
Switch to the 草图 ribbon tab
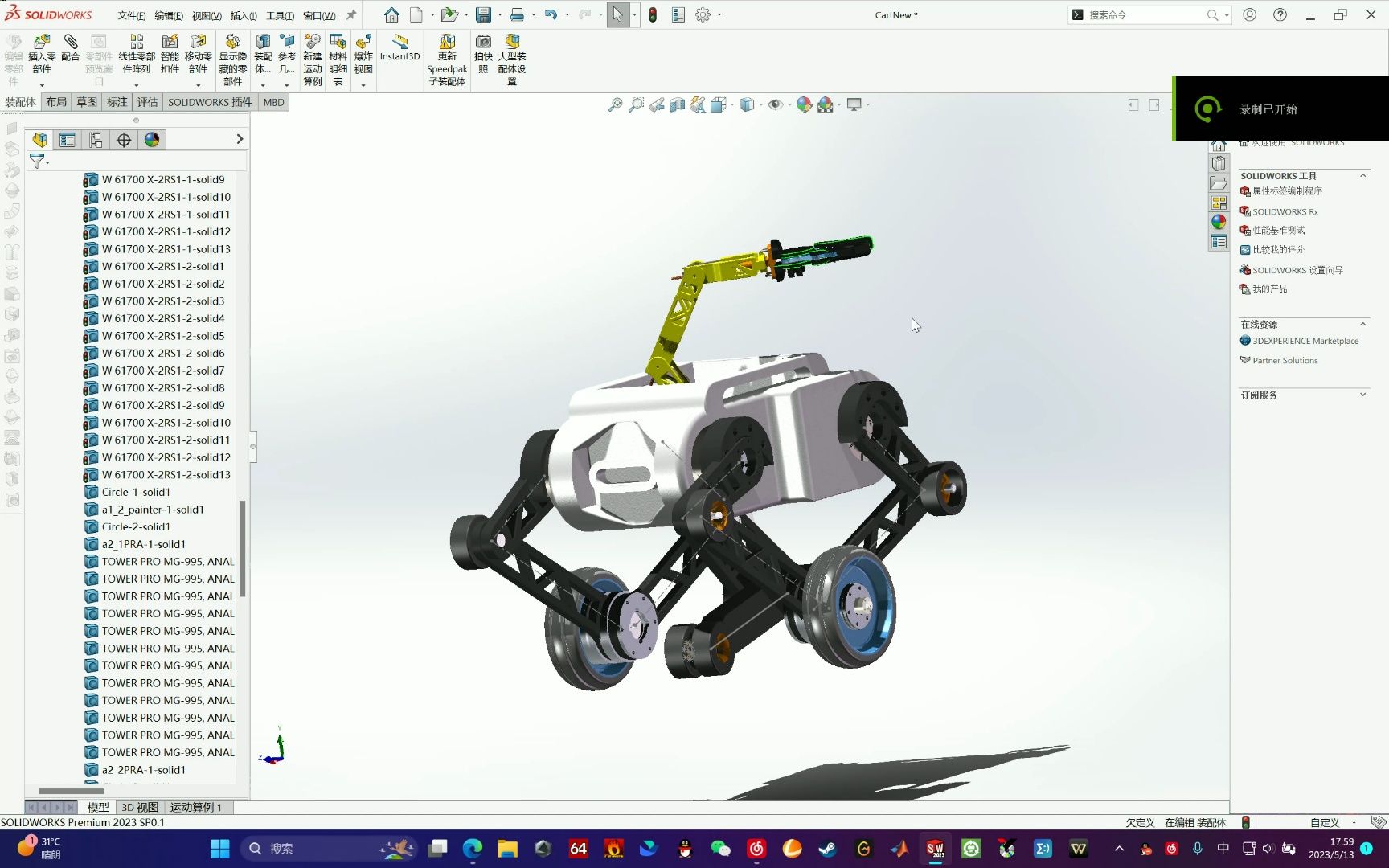pyautogui.click(x=87, y=102)
